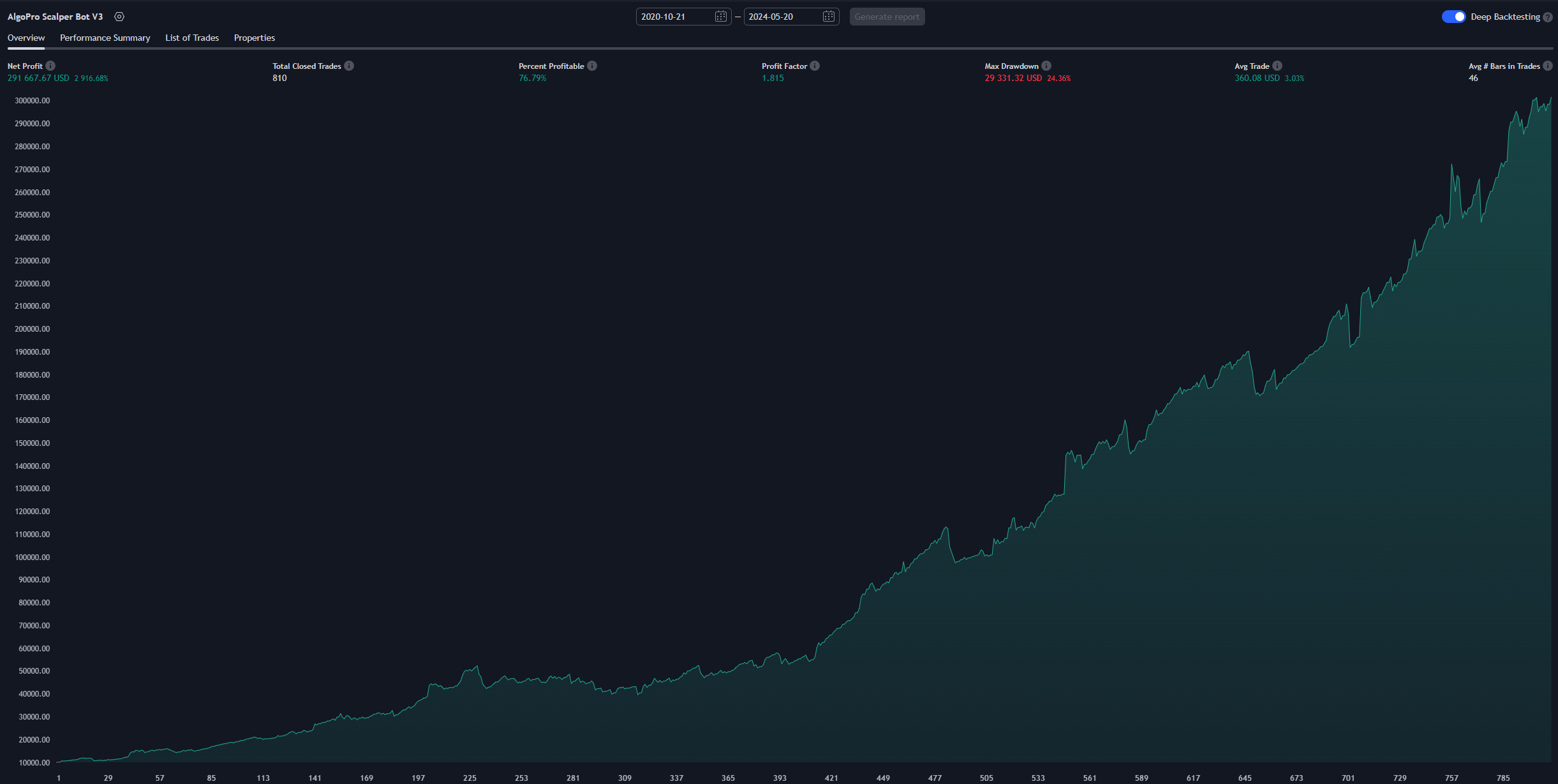1558x784 pixels.
Task: Click the Generate report button
Action: (x=887, y=17)
